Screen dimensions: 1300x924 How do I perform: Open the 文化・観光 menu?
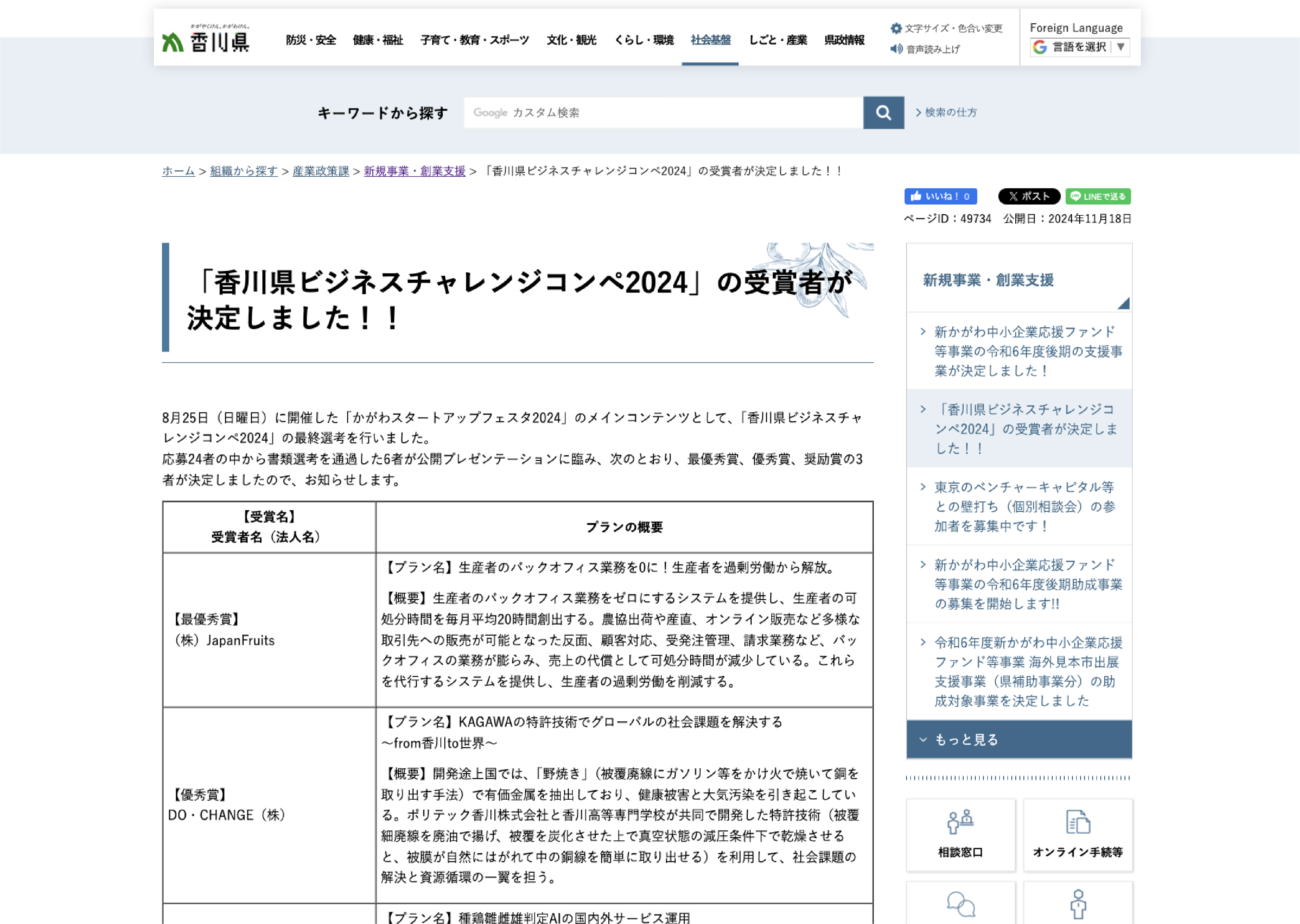571,40
